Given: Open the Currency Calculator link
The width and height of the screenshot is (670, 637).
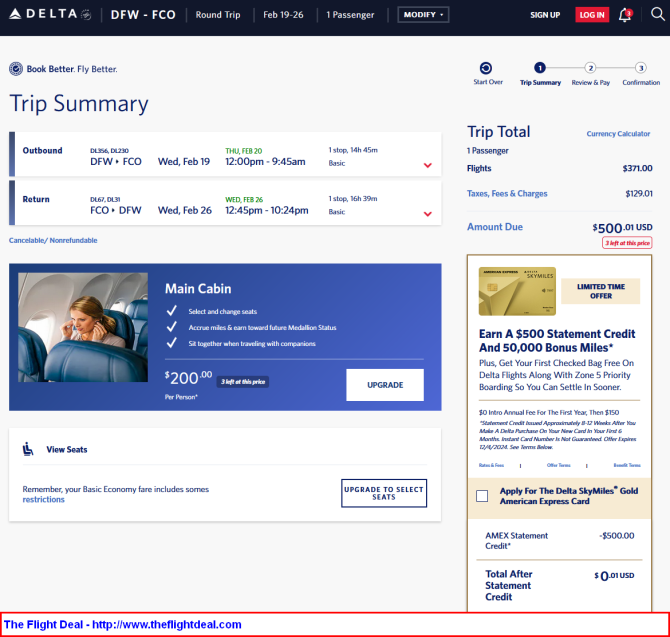Looking at the screenshot, I should pos(618,134).
